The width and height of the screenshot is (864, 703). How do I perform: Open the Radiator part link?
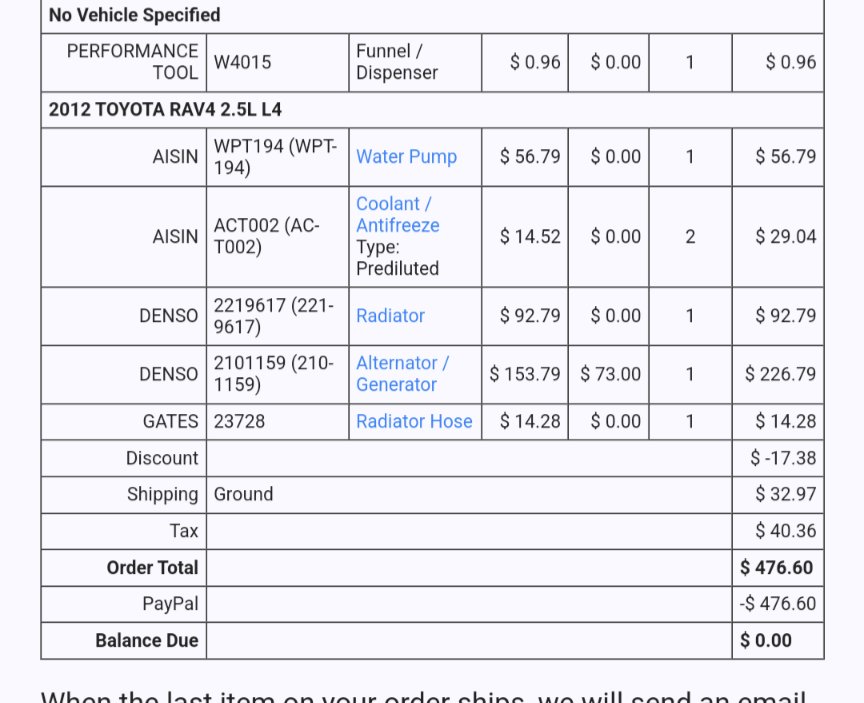(x=390, y=316)
